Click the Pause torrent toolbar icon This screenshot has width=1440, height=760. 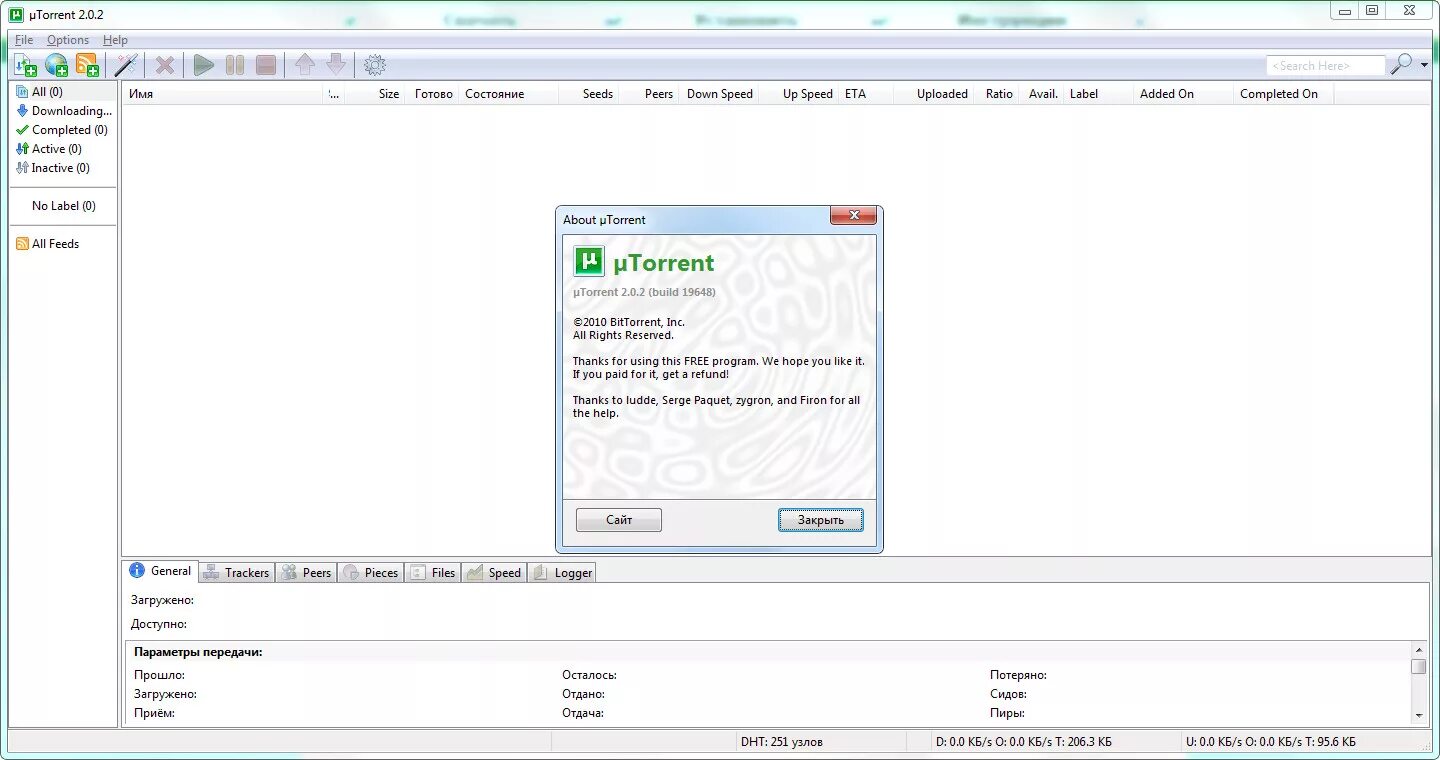[x=235, y=65]
